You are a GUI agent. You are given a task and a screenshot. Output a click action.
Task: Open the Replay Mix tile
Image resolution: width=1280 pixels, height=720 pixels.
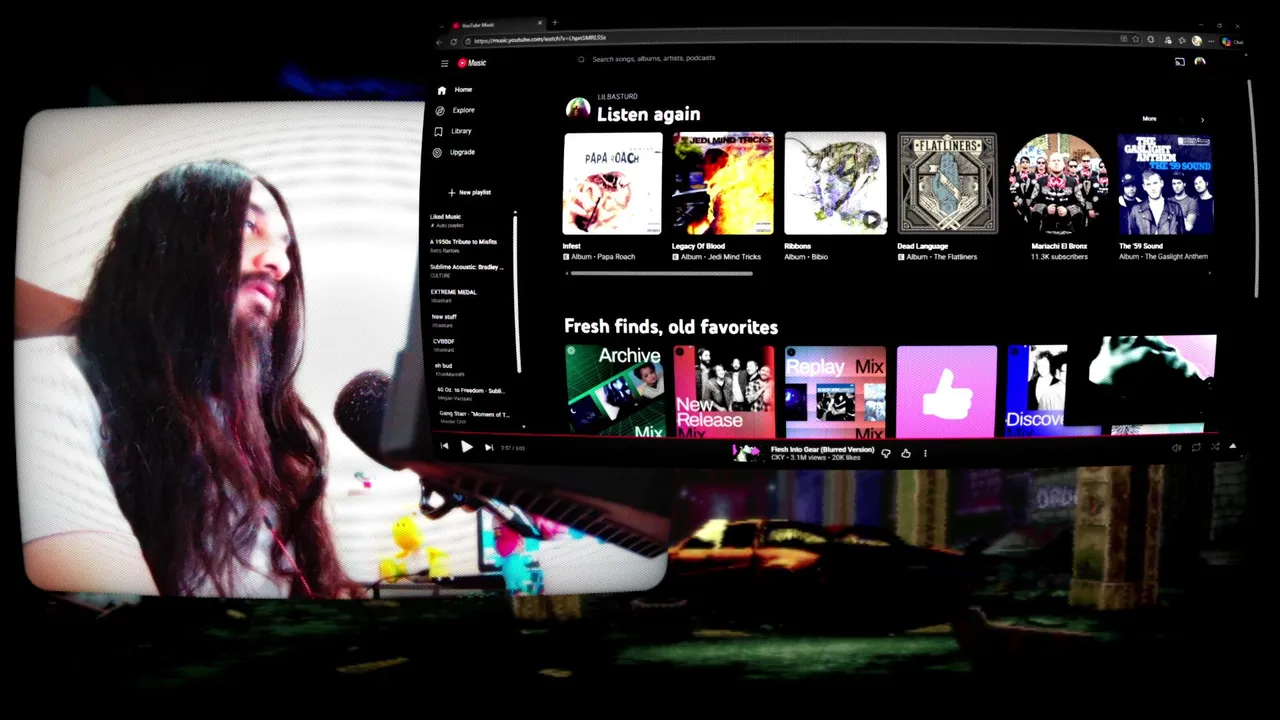(x=835, y=391)
